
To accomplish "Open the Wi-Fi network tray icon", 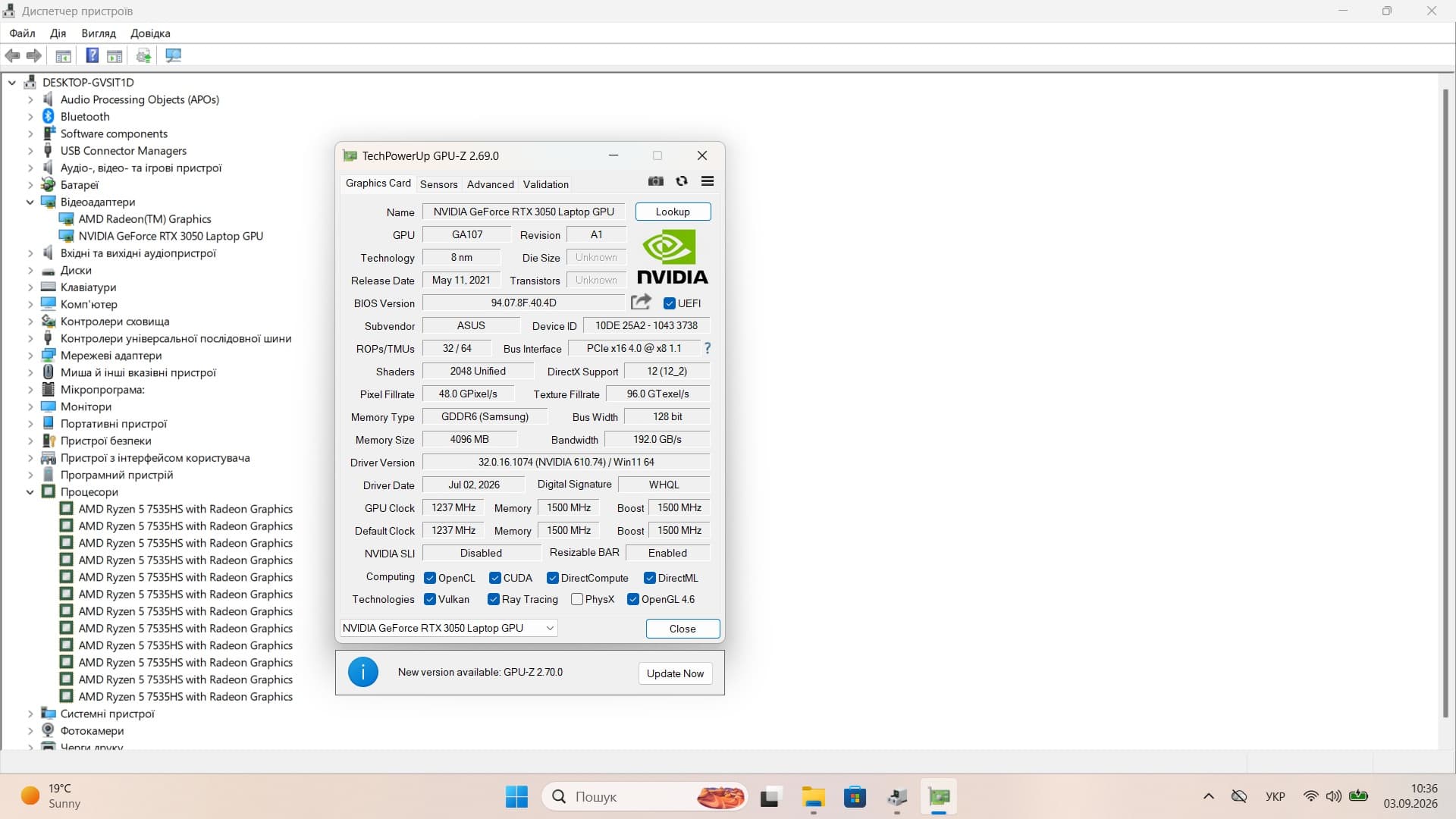I will point(1310,796).
